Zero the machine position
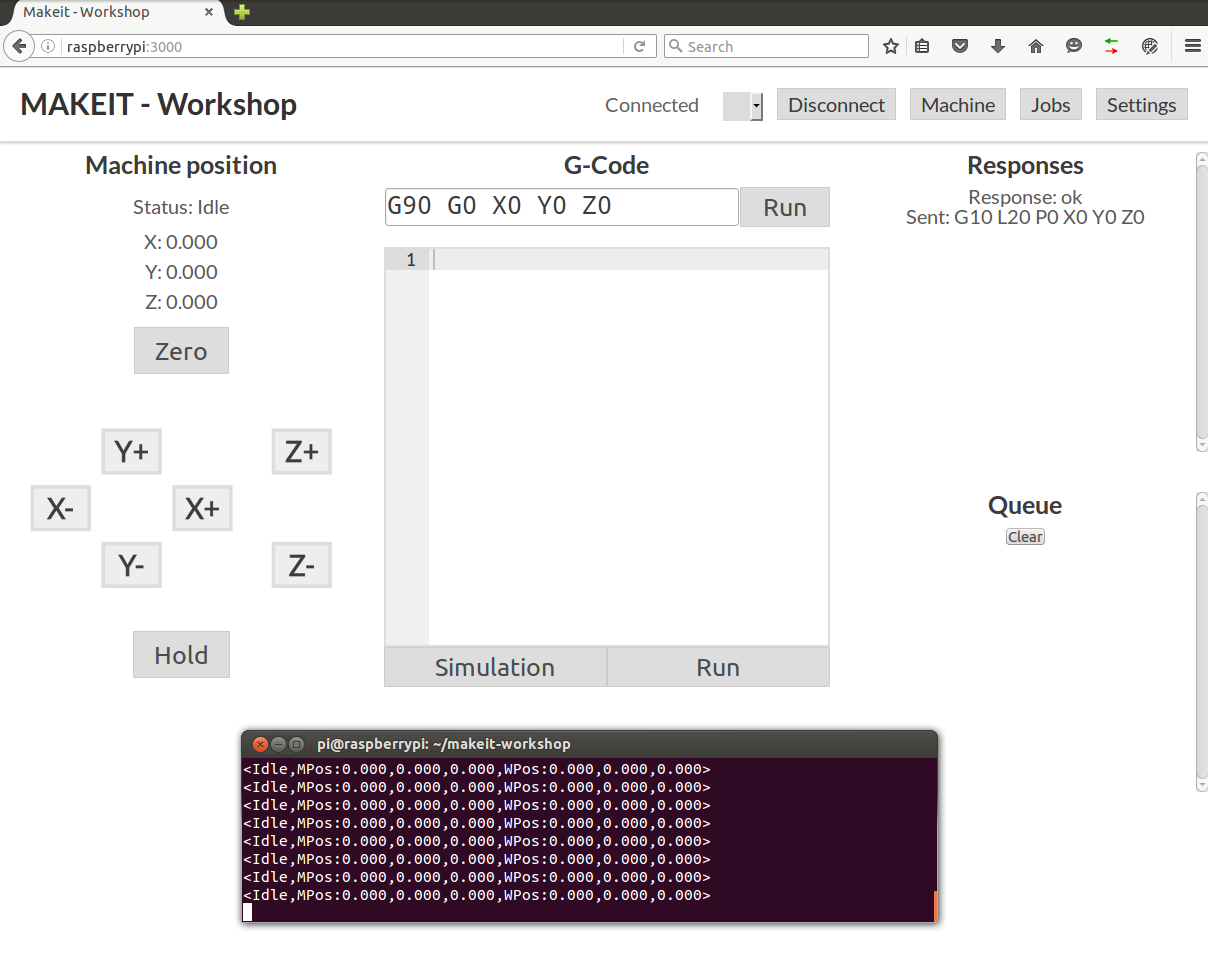 coord(181,351)
